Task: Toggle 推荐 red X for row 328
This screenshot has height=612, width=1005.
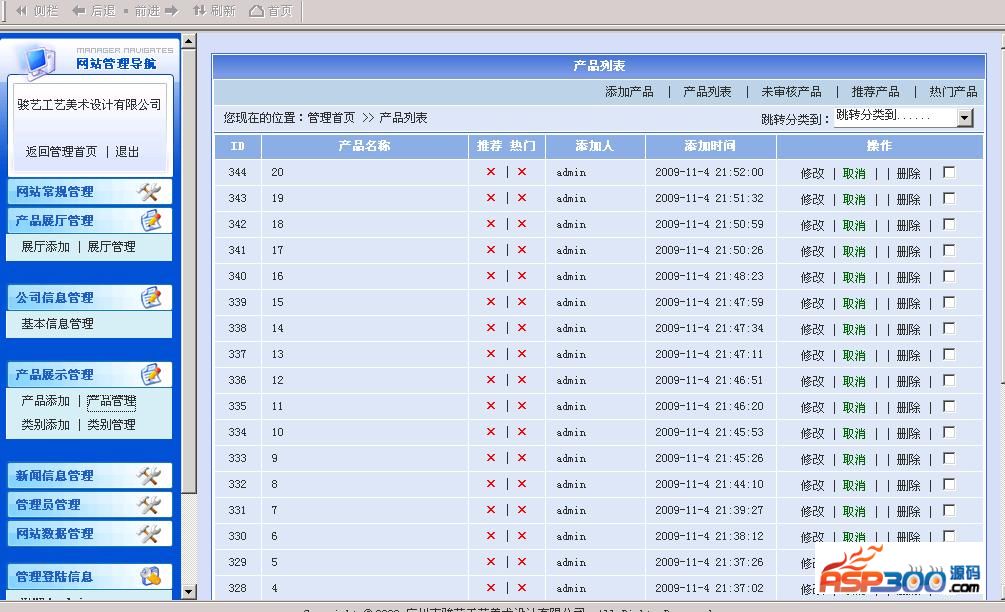Action: [491, 588]
